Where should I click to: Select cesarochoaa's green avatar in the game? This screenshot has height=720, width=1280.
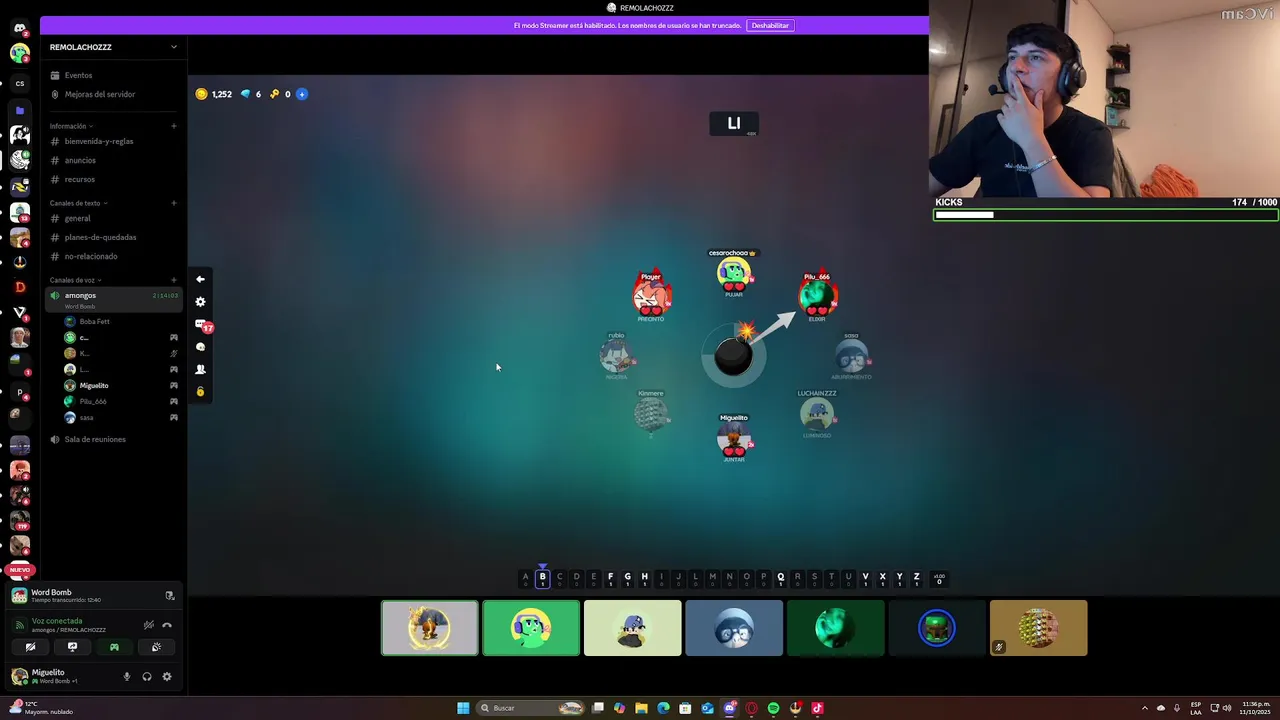click(733, 272)
